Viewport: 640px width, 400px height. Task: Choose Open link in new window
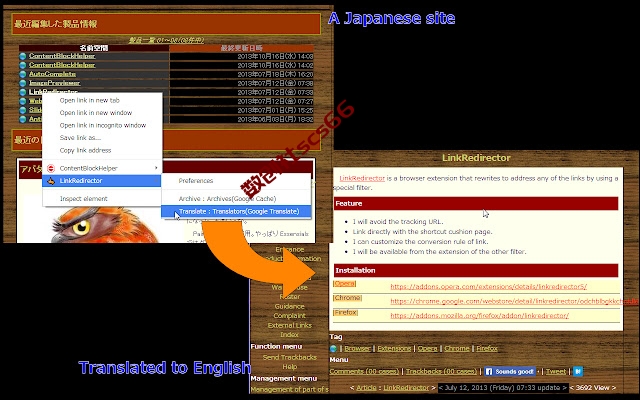[96, 113]
